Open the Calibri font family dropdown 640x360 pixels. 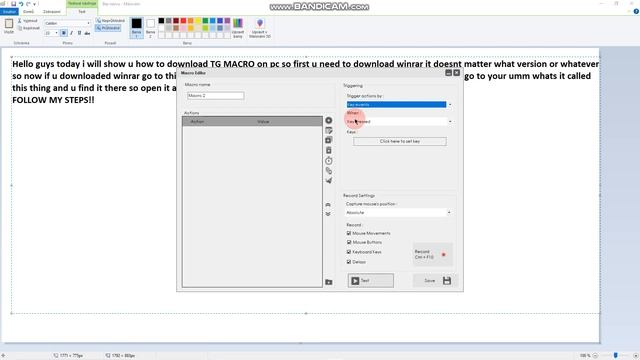88,23
